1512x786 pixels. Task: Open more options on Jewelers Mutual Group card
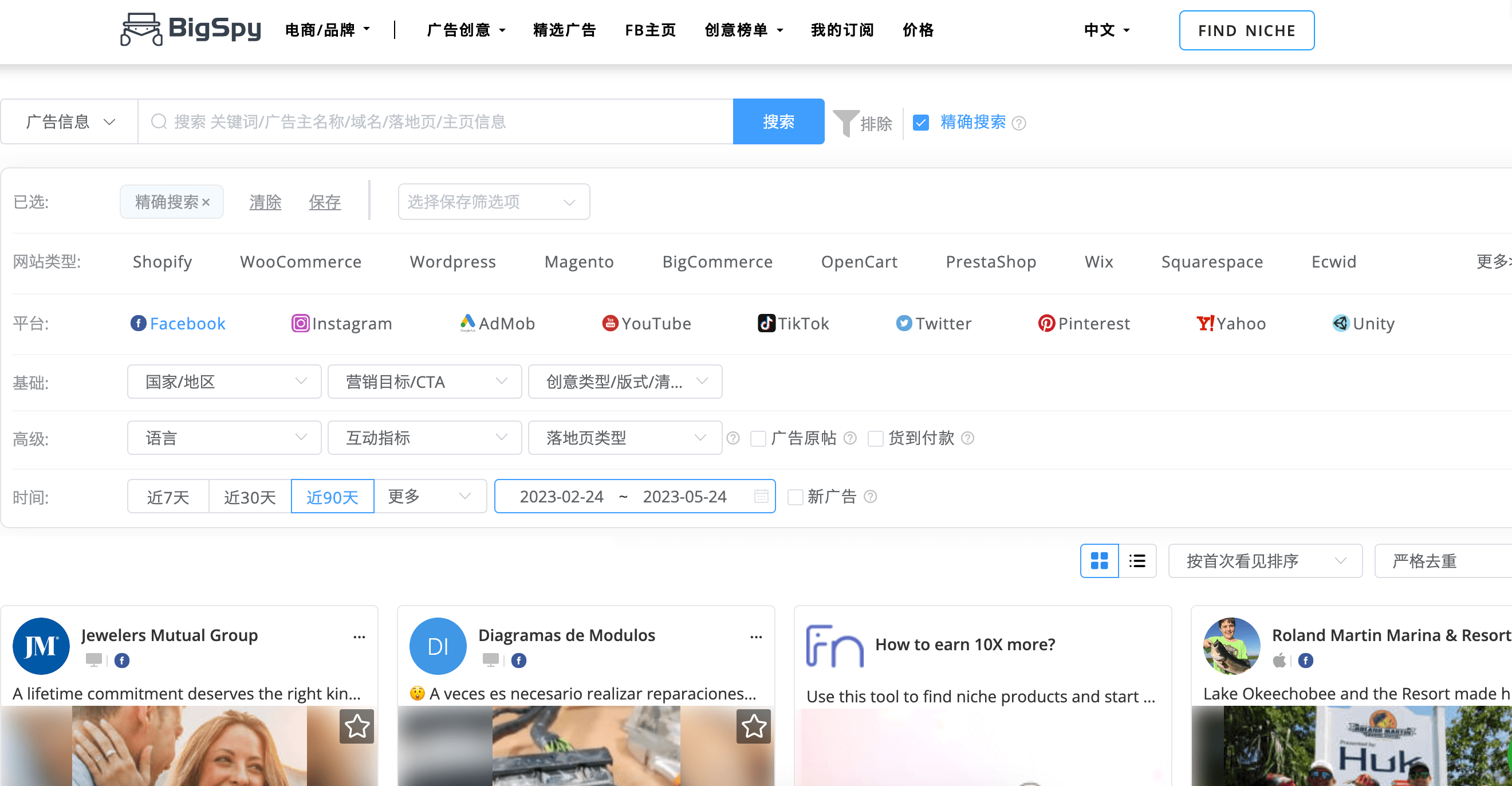pyautogui.click(x=359, y=637)
